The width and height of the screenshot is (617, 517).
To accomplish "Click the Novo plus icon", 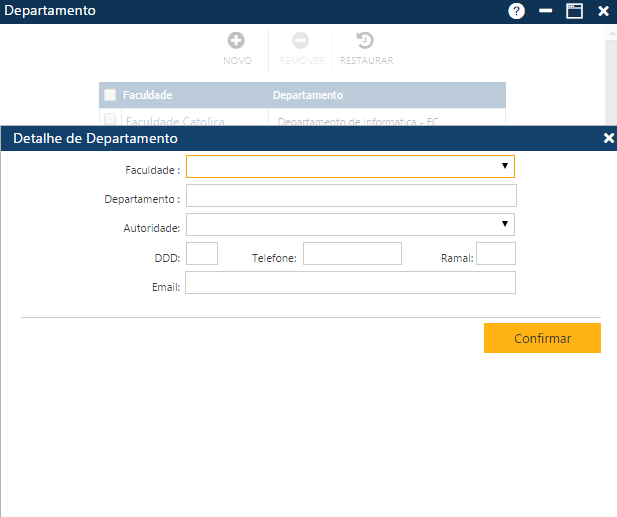I will tap(237, 41).
